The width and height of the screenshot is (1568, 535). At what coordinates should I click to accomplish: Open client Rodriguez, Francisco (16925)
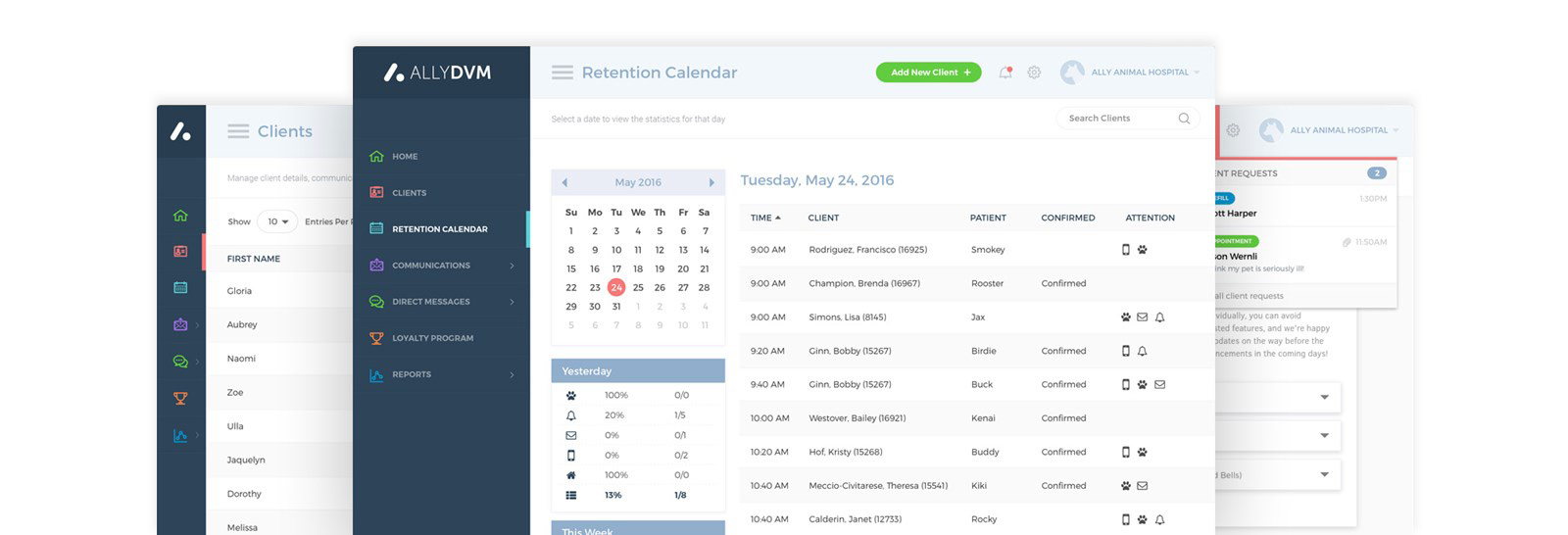coord(867,250)
